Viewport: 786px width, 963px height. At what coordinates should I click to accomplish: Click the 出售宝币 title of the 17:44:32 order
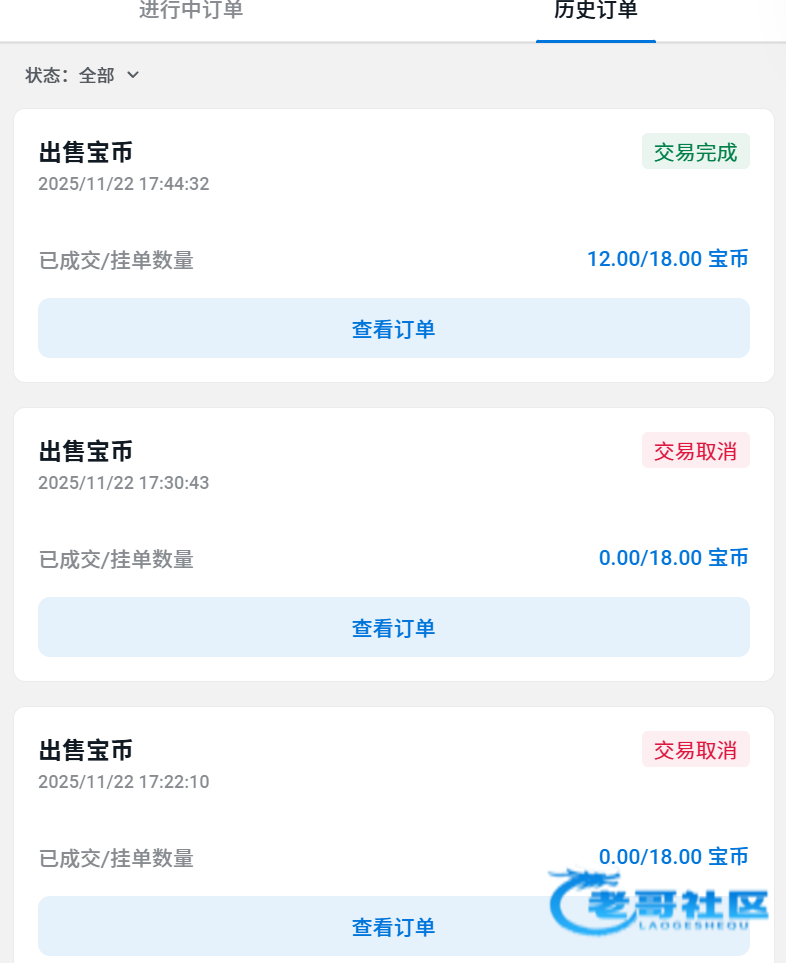86,152
